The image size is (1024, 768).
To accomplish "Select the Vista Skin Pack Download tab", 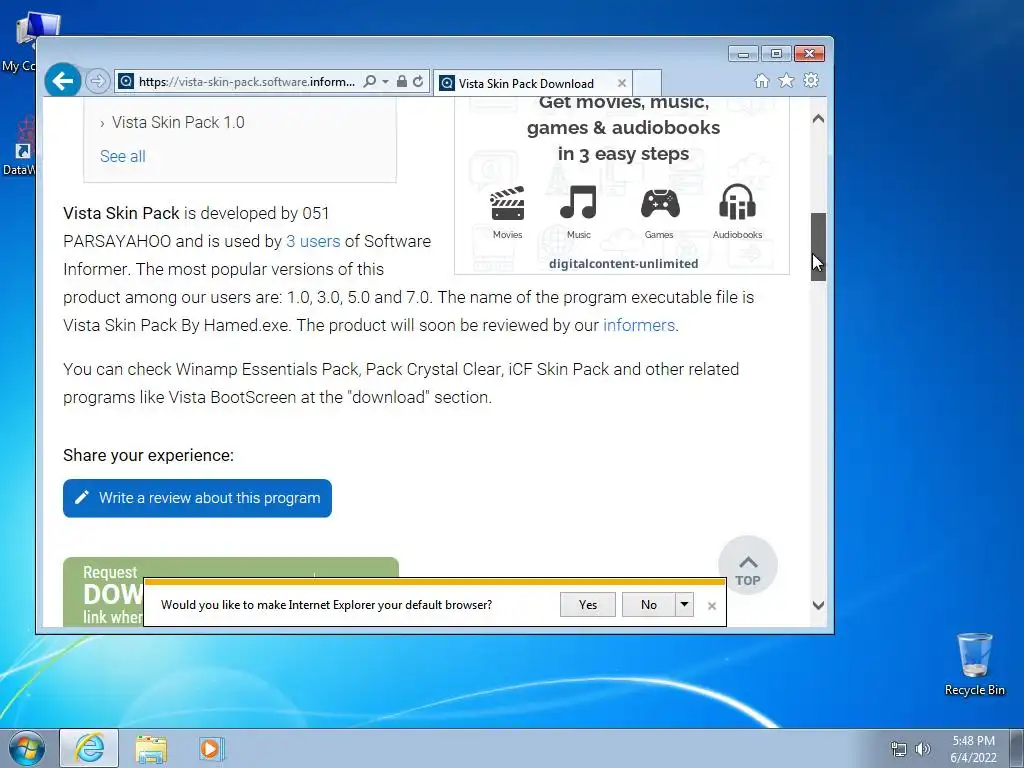I will coord(526,84).
